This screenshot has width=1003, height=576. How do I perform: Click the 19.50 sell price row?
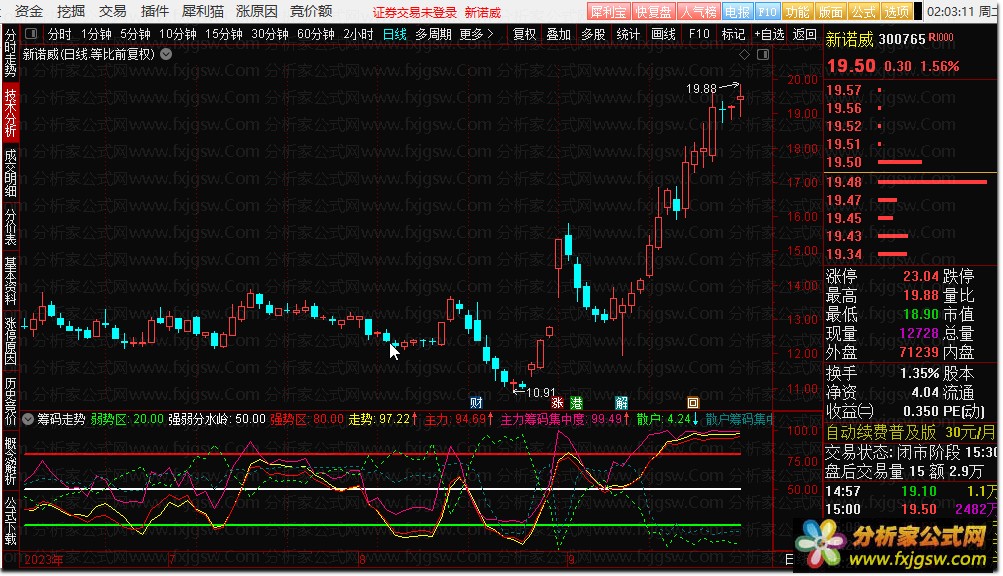[x=910, y=162]
